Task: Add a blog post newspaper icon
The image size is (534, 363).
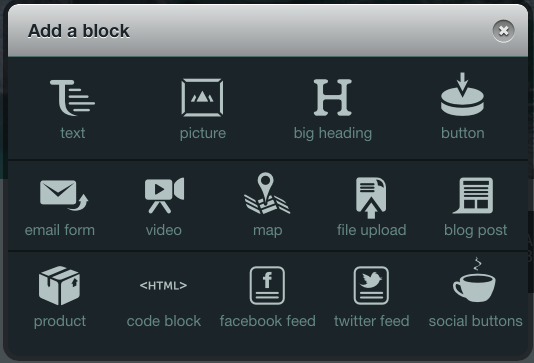Action: [x=473, y=195]
